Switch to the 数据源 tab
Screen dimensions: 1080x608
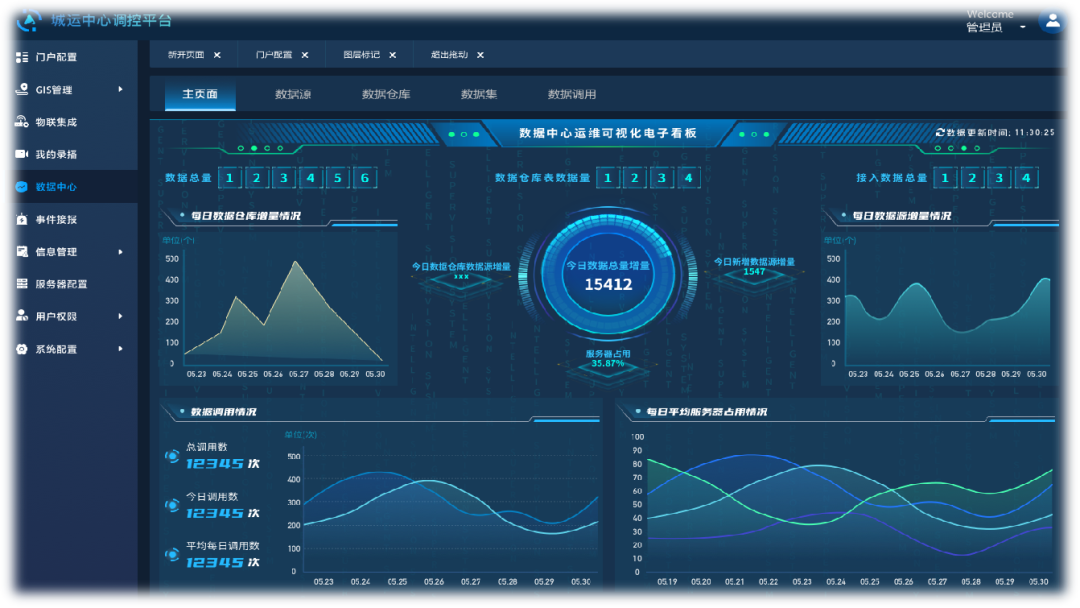pos(293,95)
